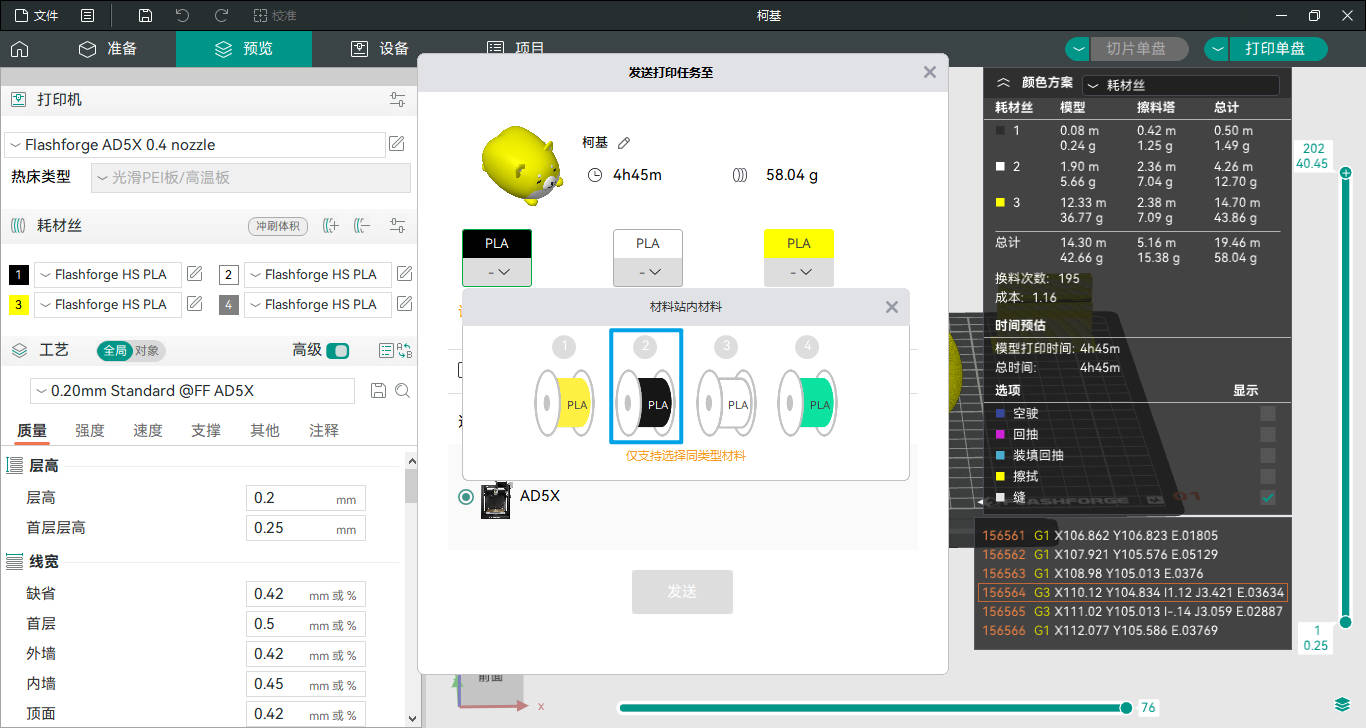Open the yellow PLA slot mapping dropdown
This screenshot has height=728, width=1366.
pos(799,271)
